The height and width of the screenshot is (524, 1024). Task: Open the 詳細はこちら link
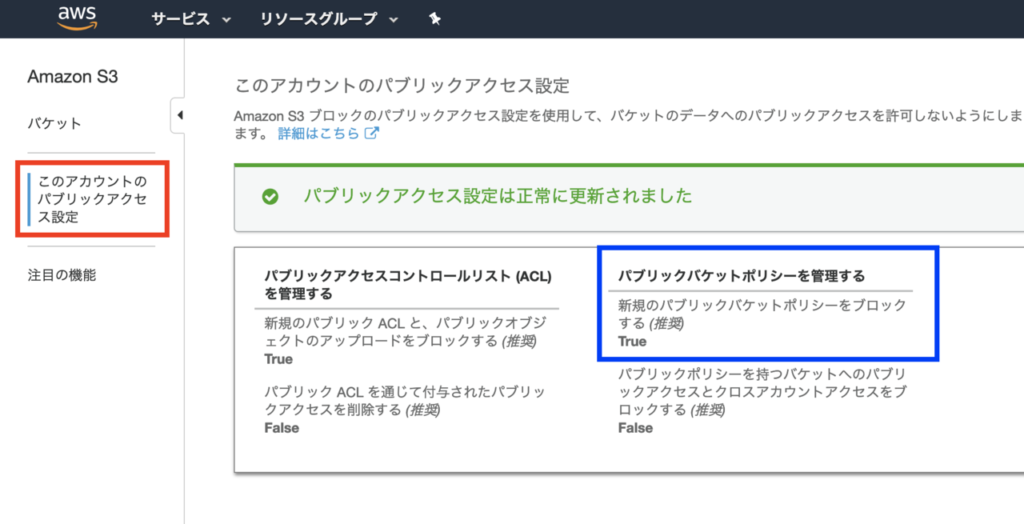pyautogui.click(x=319, y=133)
